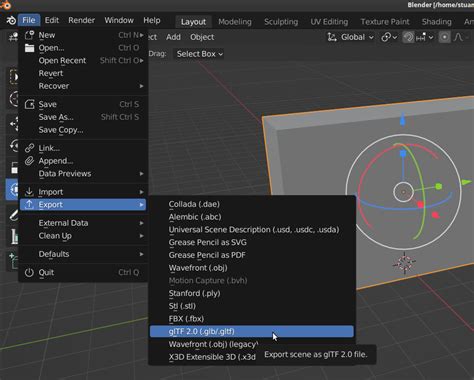Choose Save Copy... from File menu

pos(83,130)
